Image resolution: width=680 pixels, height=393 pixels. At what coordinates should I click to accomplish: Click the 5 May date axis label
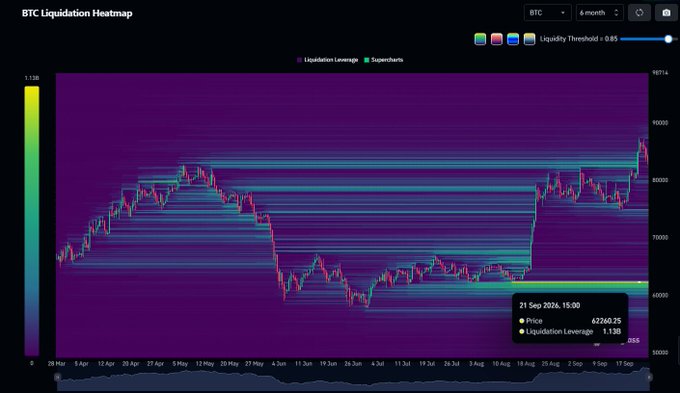[x=180, y=364]
